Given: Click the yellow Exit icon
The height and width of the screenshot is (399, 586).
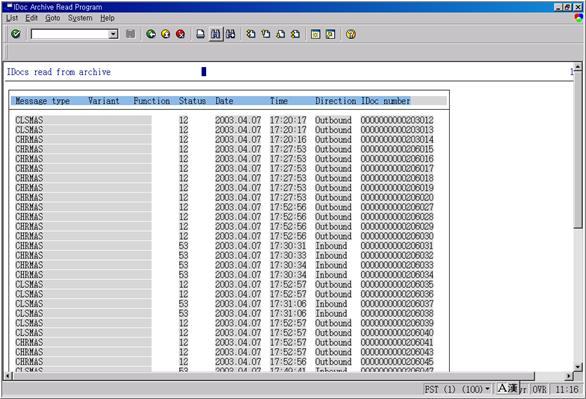Looking at the screenshot, I should pos(166,34).
